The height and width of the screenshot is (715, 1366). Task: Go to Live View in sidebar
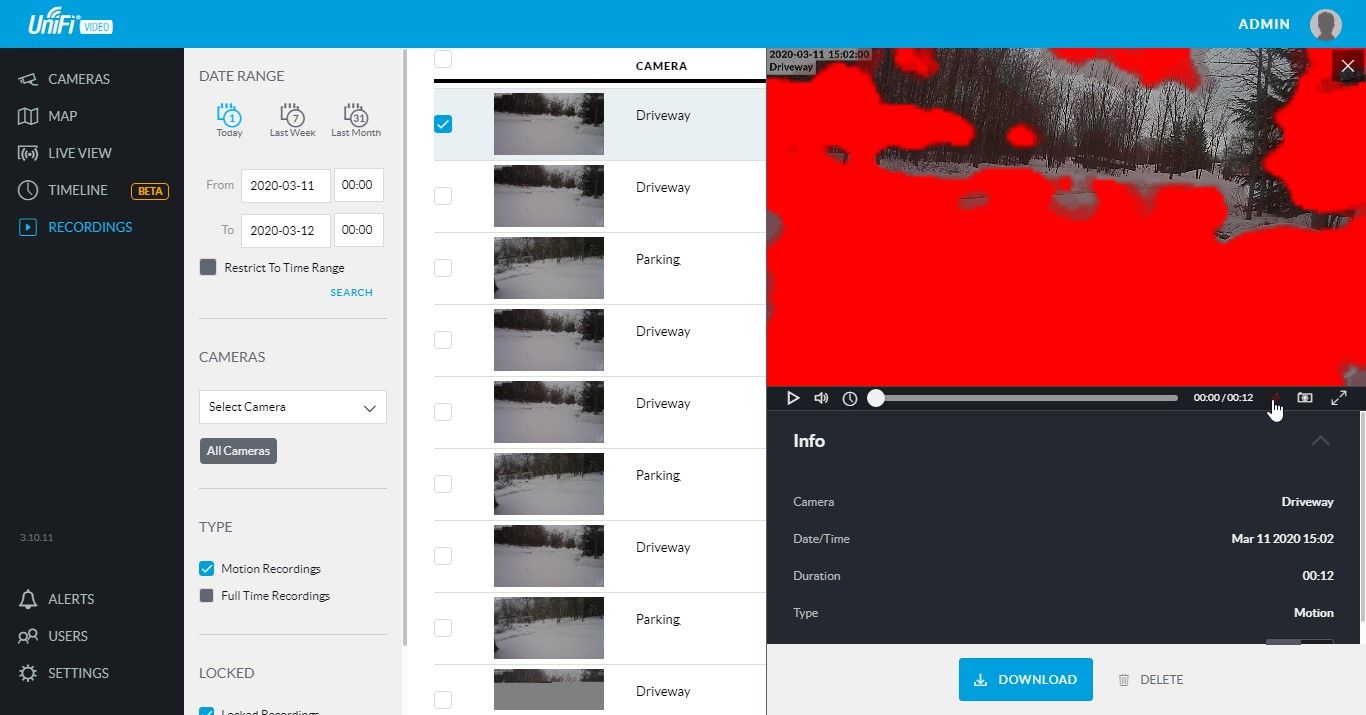(x=80, y=153)
